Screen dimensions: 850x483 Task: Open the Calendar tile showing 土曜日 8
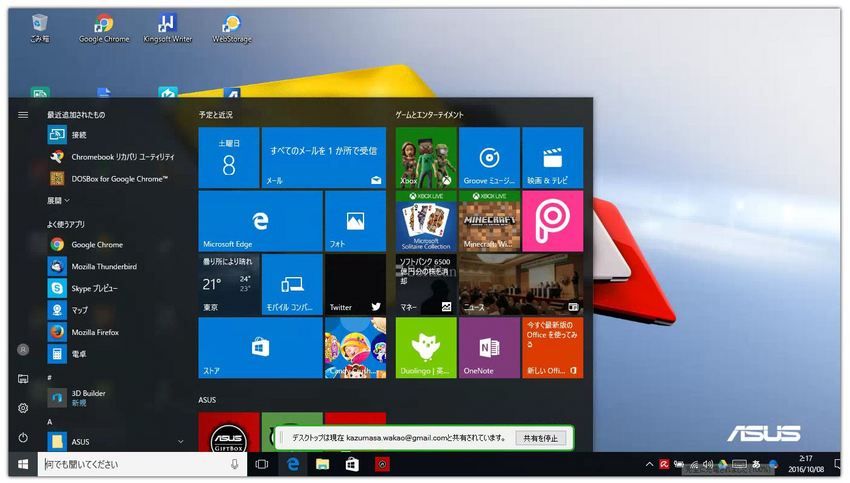click(x=229, y=158)
